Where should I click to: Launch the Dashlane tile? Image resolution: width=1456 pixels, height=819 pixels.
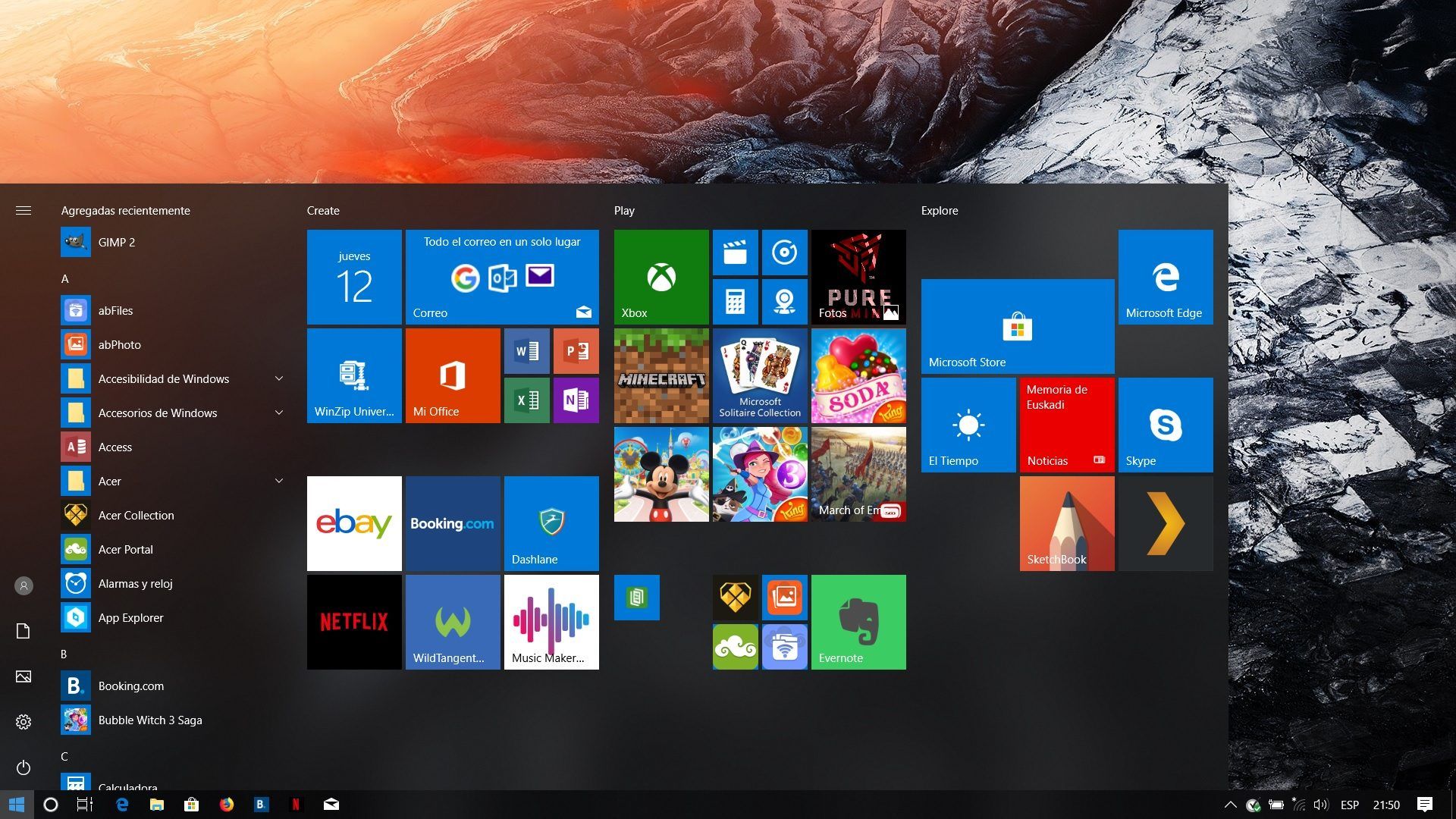[551, 523]
